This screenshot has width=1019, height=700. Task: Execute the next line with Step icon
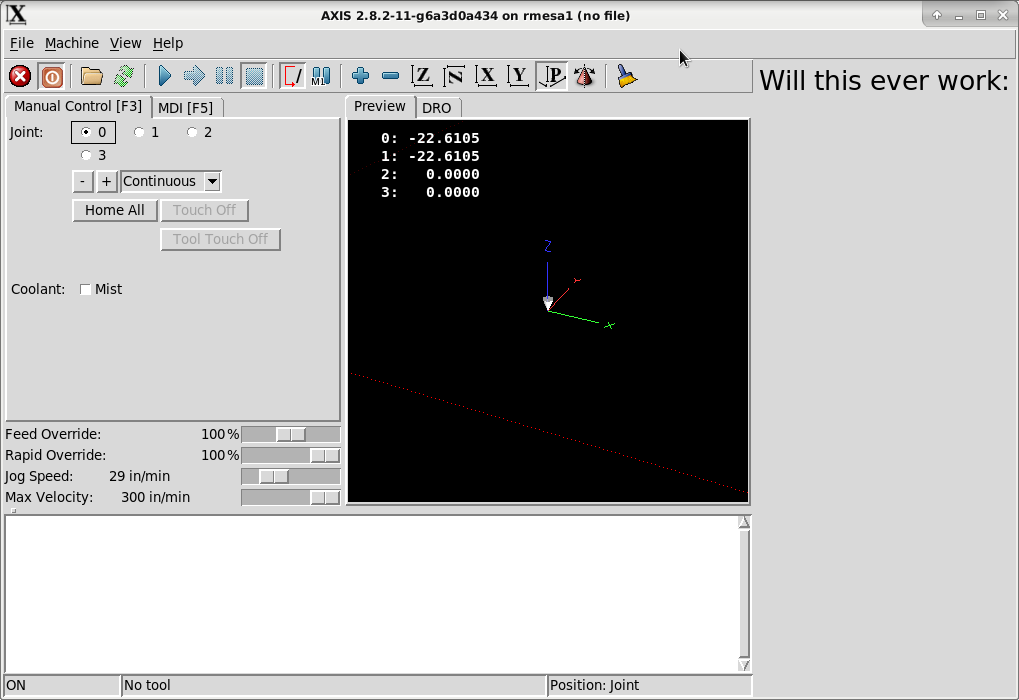(194, 77)
